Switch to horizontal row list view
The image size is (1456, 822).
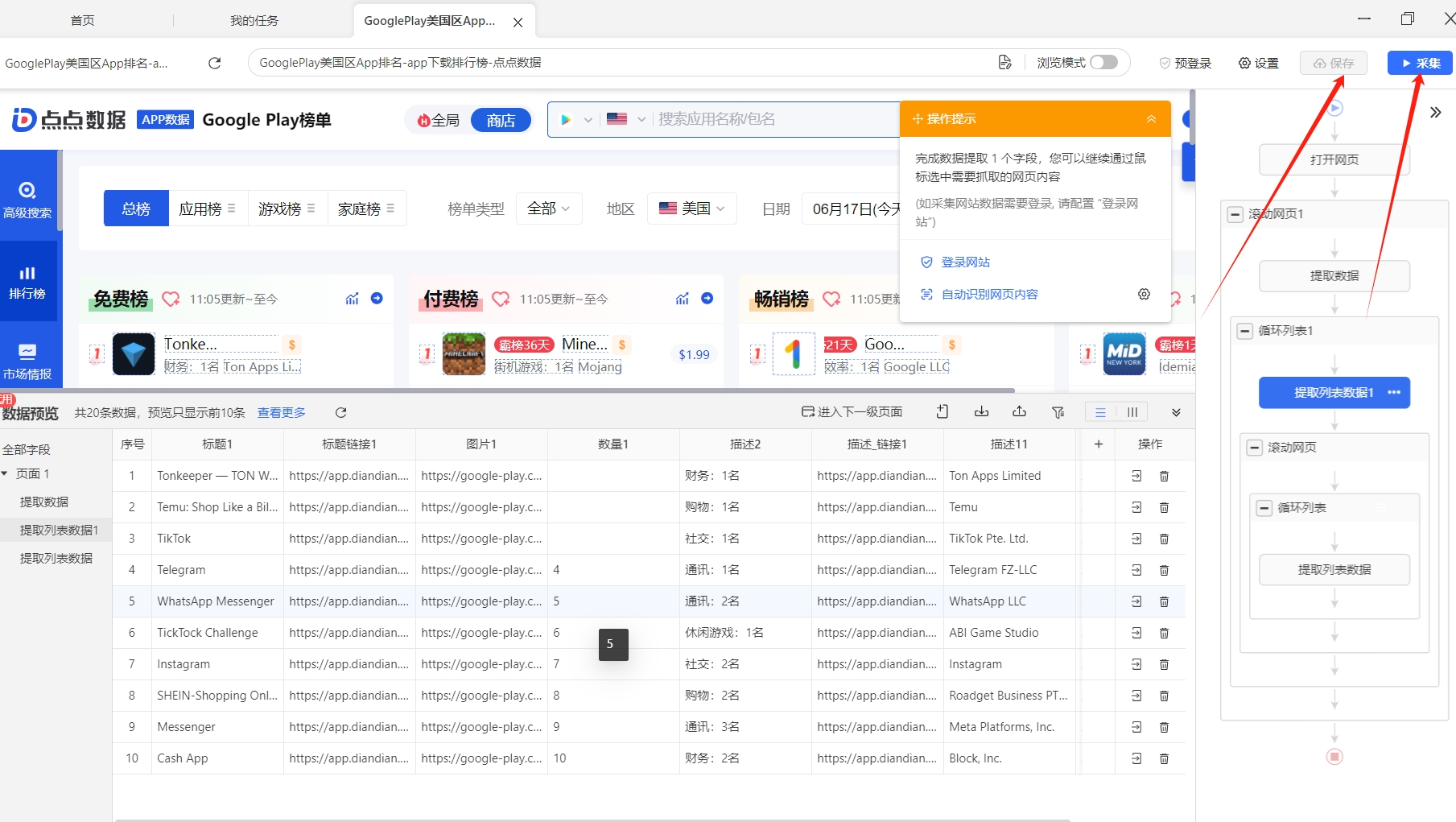click(x=1100, y=412)
